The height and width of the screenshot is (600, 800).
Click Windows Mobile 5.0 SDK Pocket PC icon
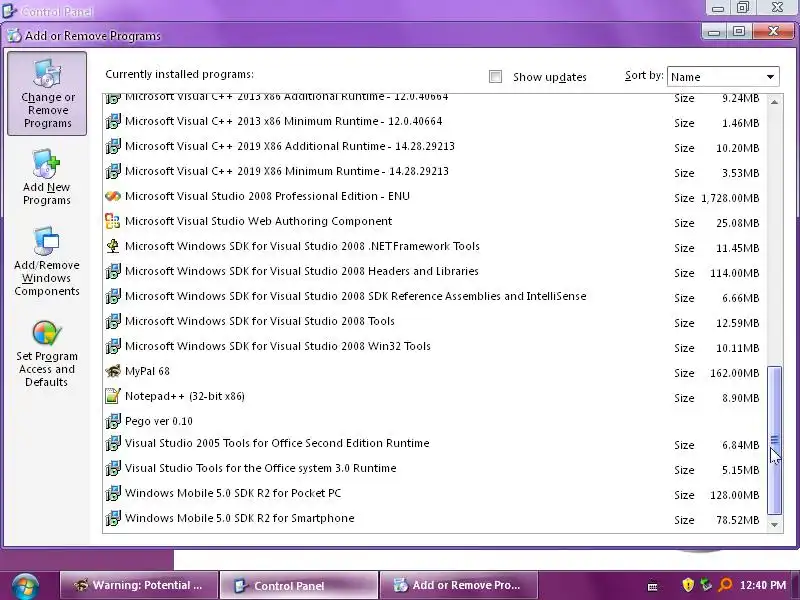coord(113,493)
